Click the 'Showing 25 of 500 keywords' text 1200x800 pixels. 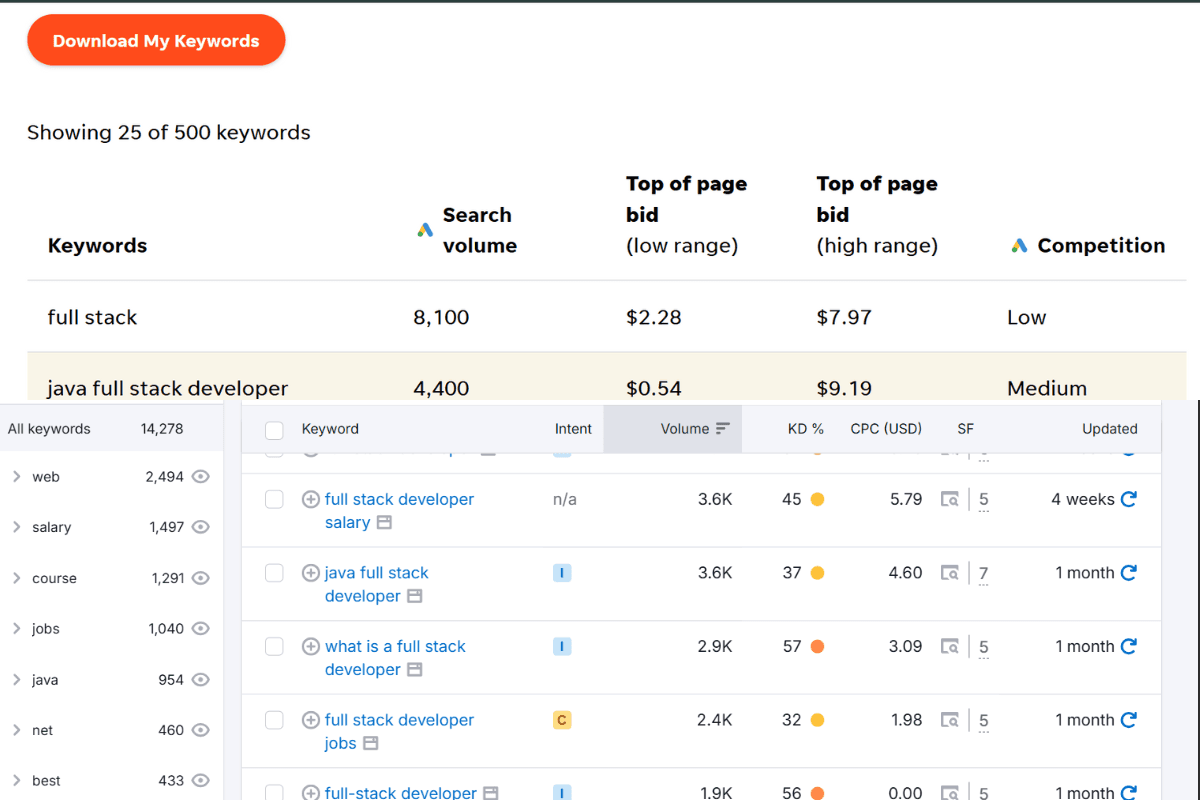tap(169, 132)
